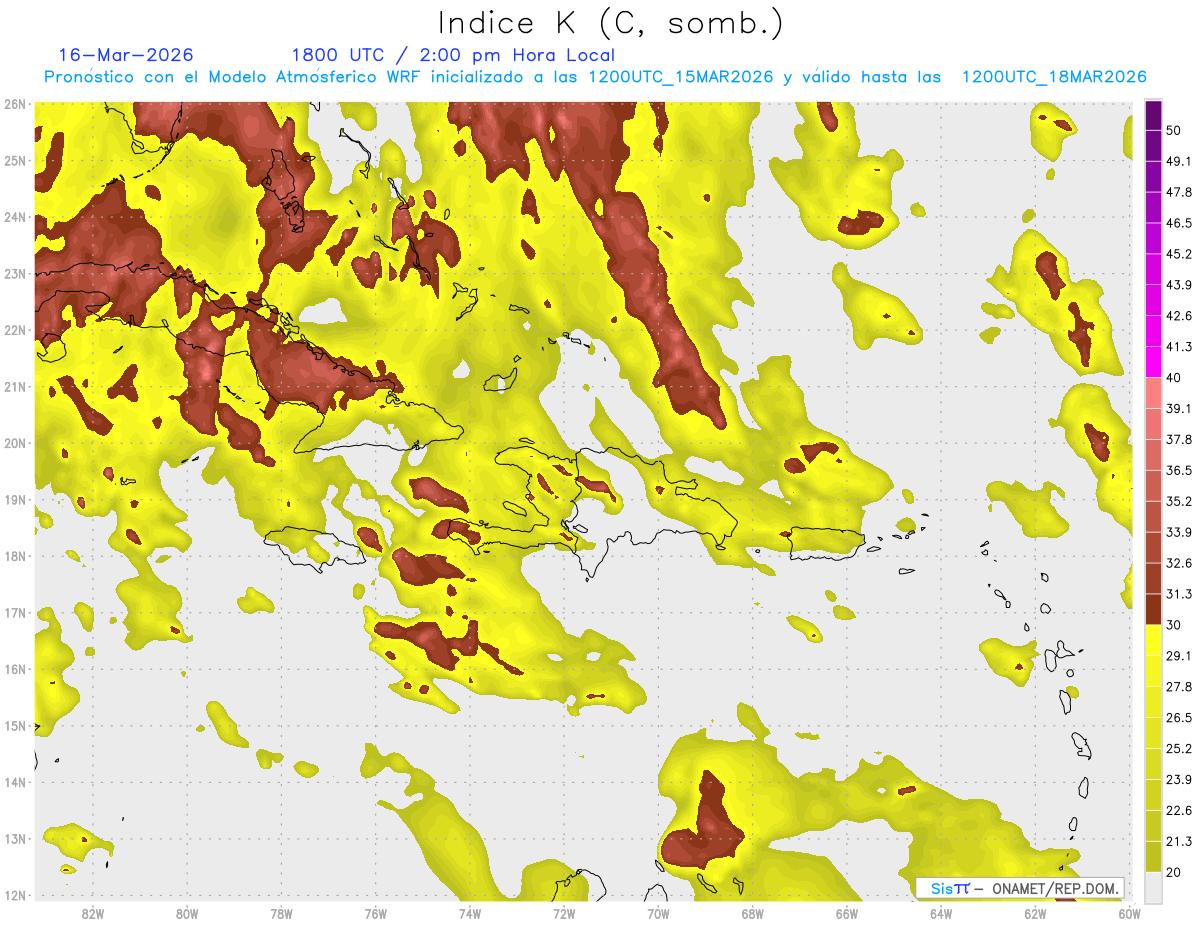Pick the dark brown swatch between 30 and 31.3
This screenshot has height=927, width=1200.
coord(1153,609)
